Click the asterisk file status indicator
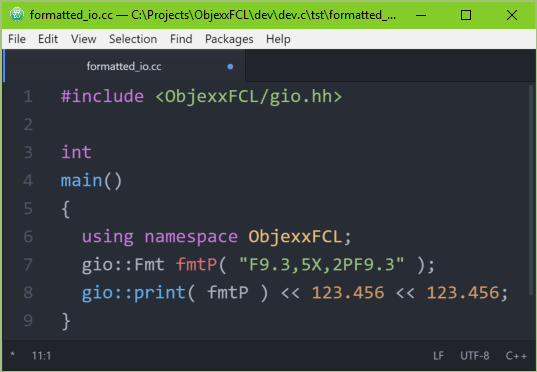537x372 pixels. click(x=13, y=355)
